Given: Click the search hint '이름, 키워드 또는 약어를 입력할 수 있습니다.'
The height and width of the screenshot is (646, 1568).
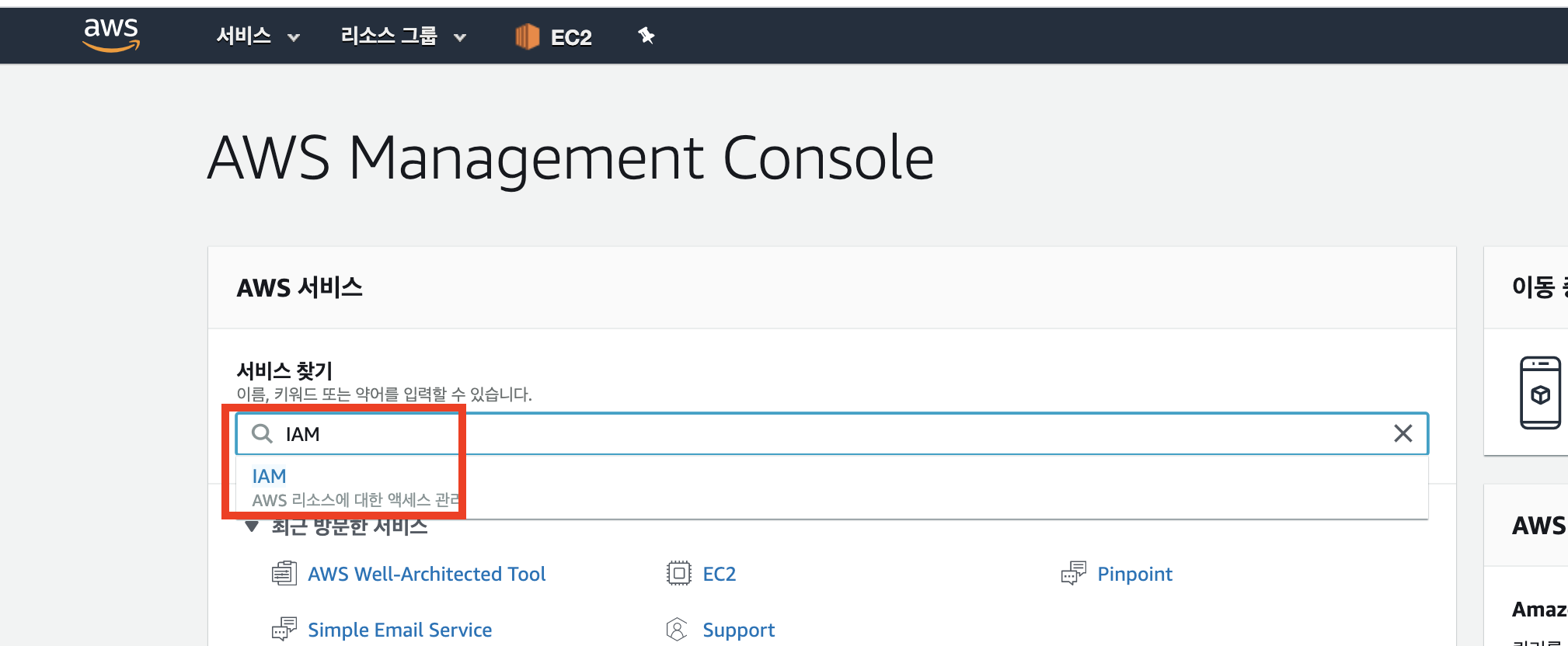Looking at the screenshot, I should tap(384, 394).
